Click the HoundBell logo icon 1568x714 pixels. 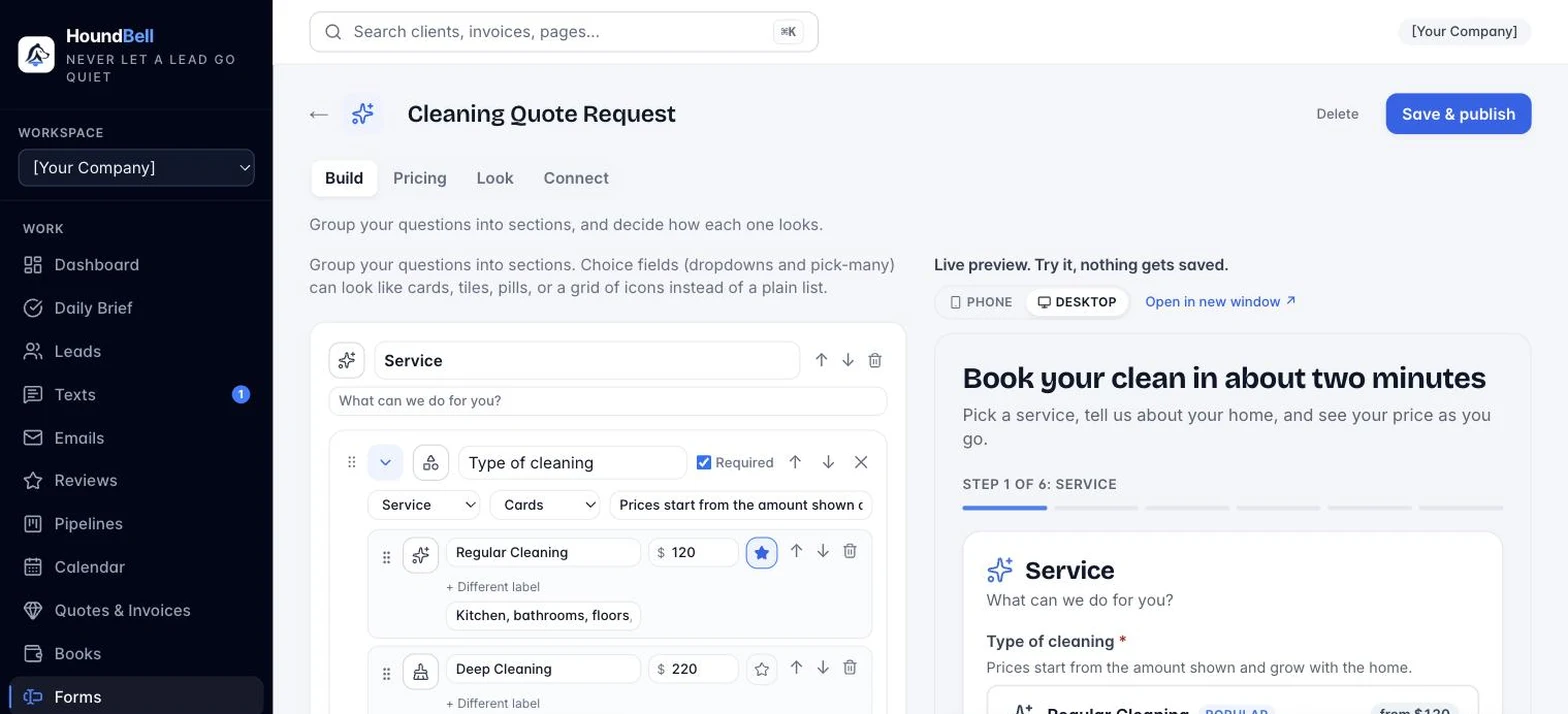37,55
